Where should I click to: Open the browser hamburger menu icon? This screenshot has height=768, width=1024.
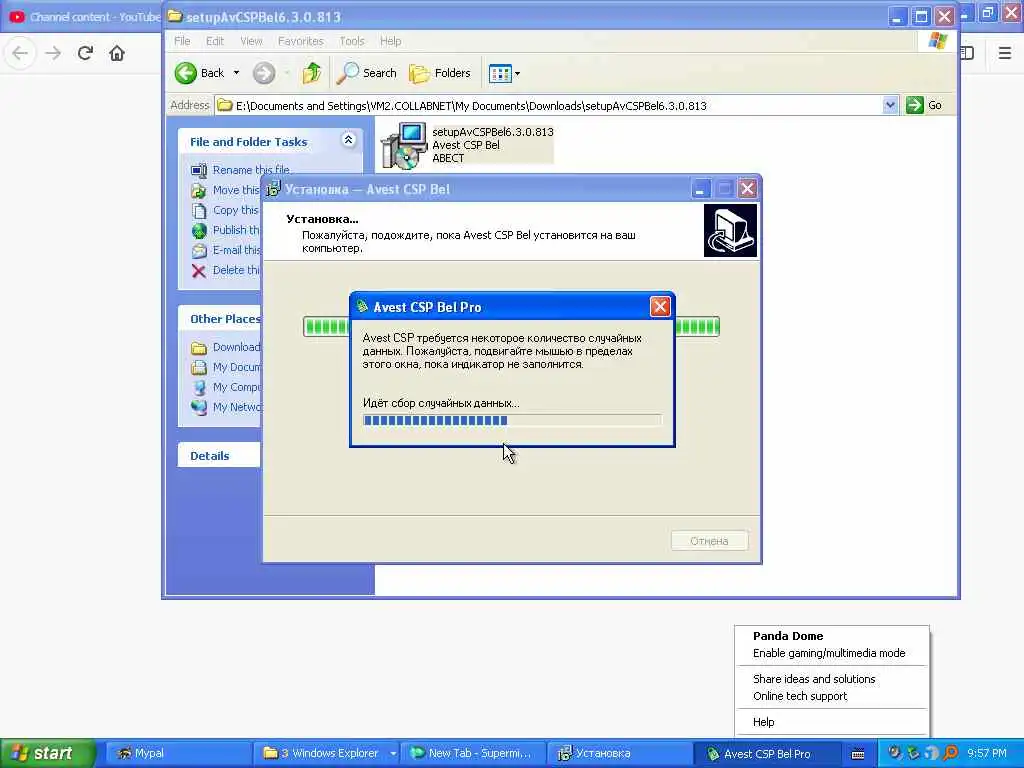pyautogui.click(x=1004, y=53)
